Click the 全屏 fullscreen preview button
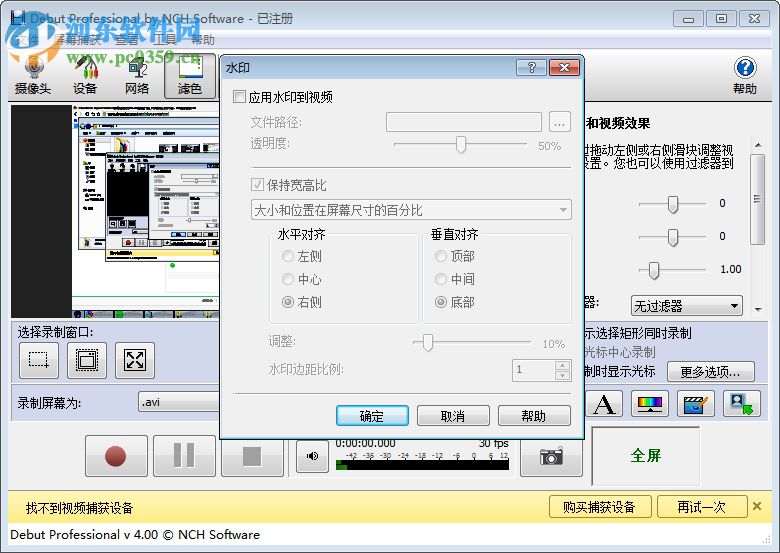The height and width of the screenshot is (553, 780). point(646,455)
